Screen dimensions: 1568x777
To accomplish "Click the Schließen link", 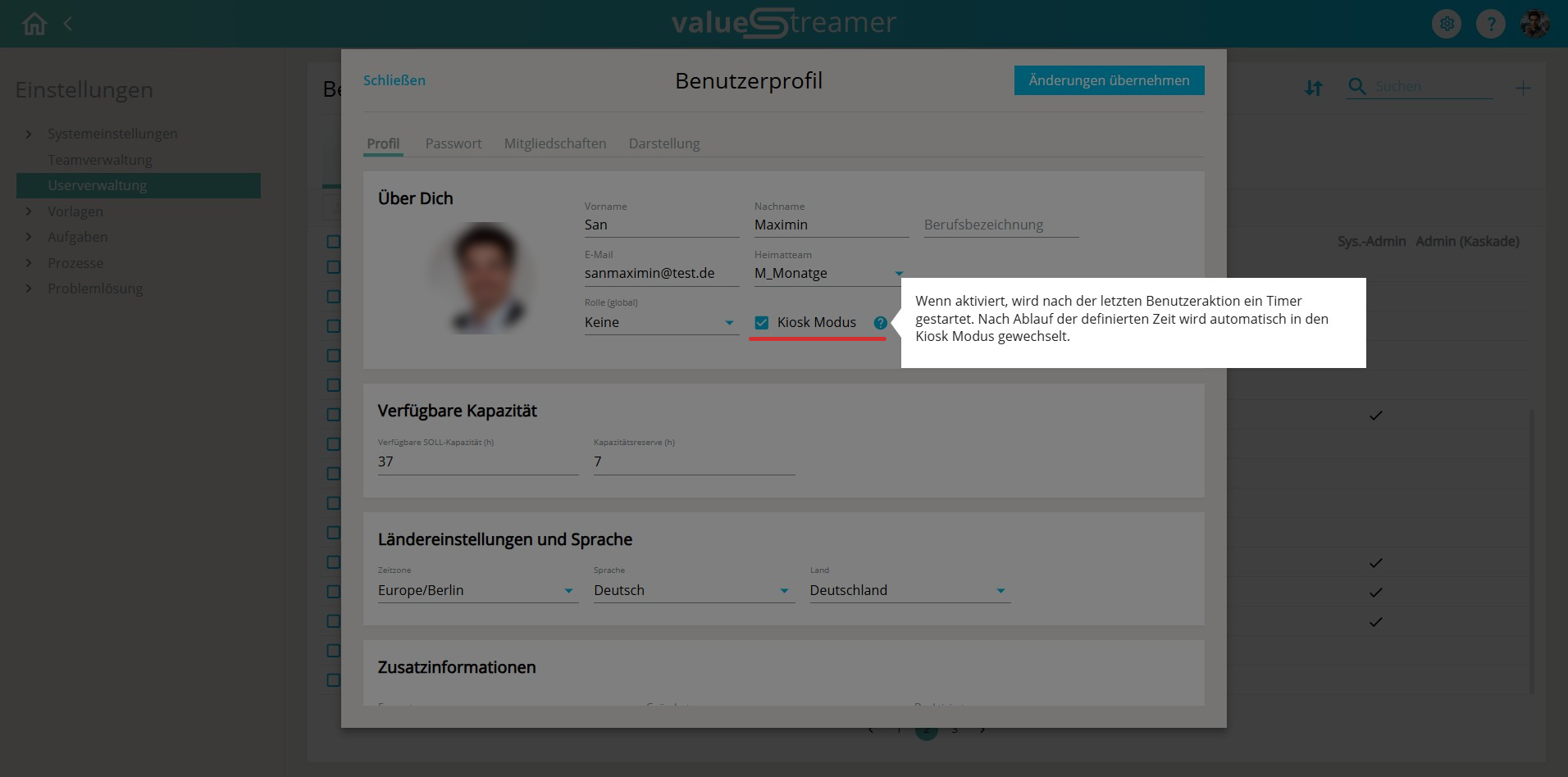I will (394, 80).
